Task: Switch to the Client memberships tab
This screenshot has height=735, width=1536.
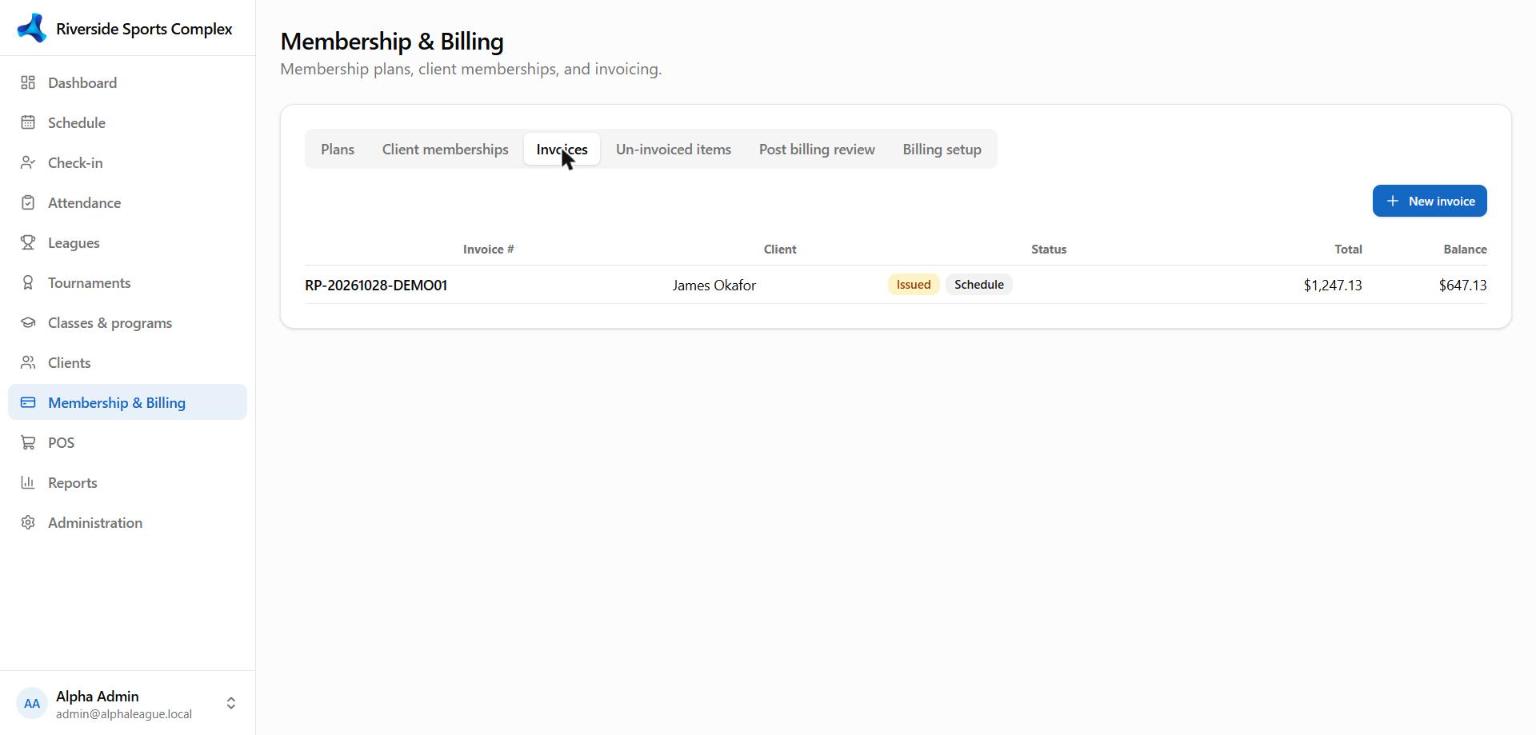Action: [445, 149]
